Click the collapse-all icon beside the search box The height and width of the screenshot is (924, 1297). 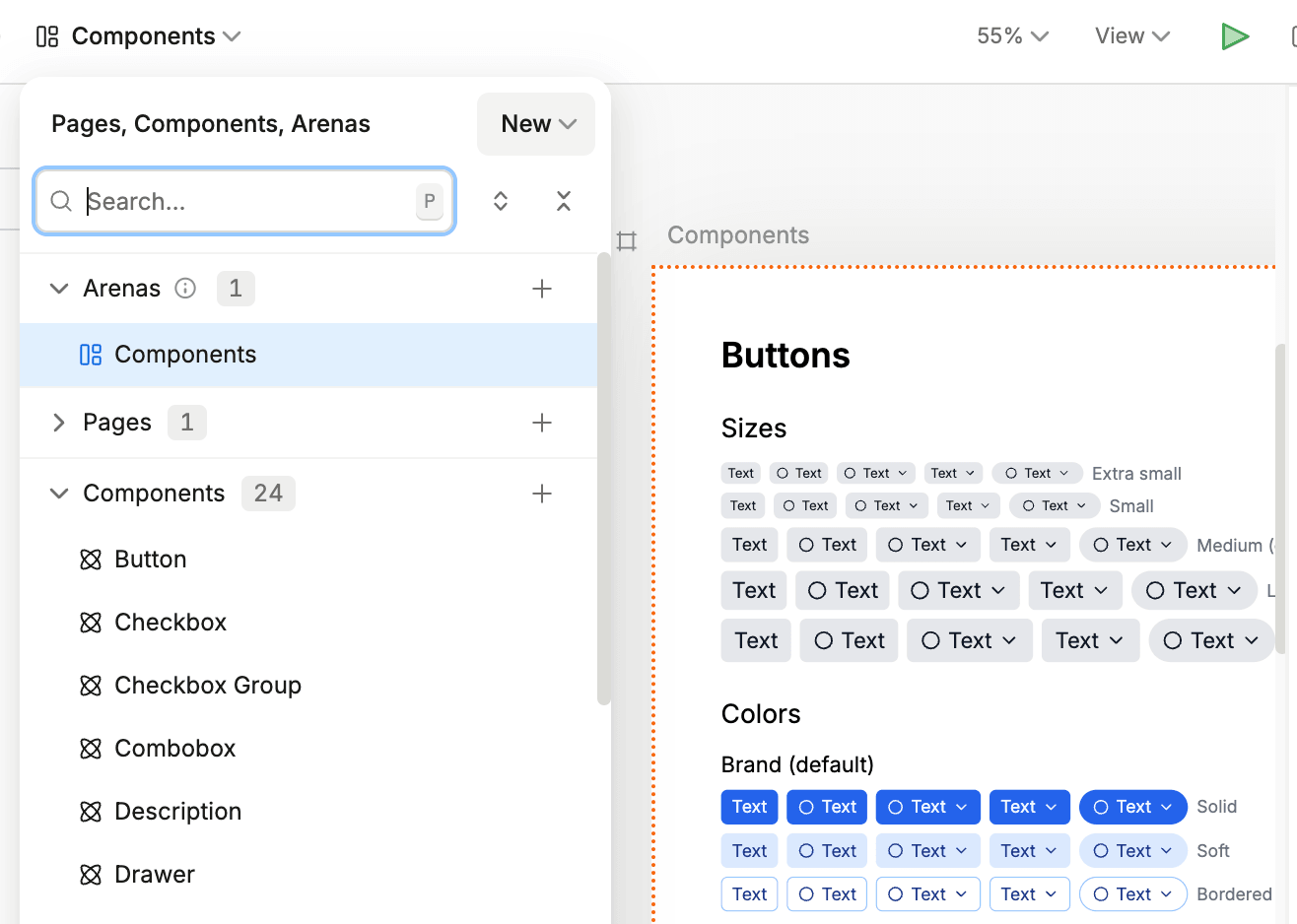click(x=563, y=201)
